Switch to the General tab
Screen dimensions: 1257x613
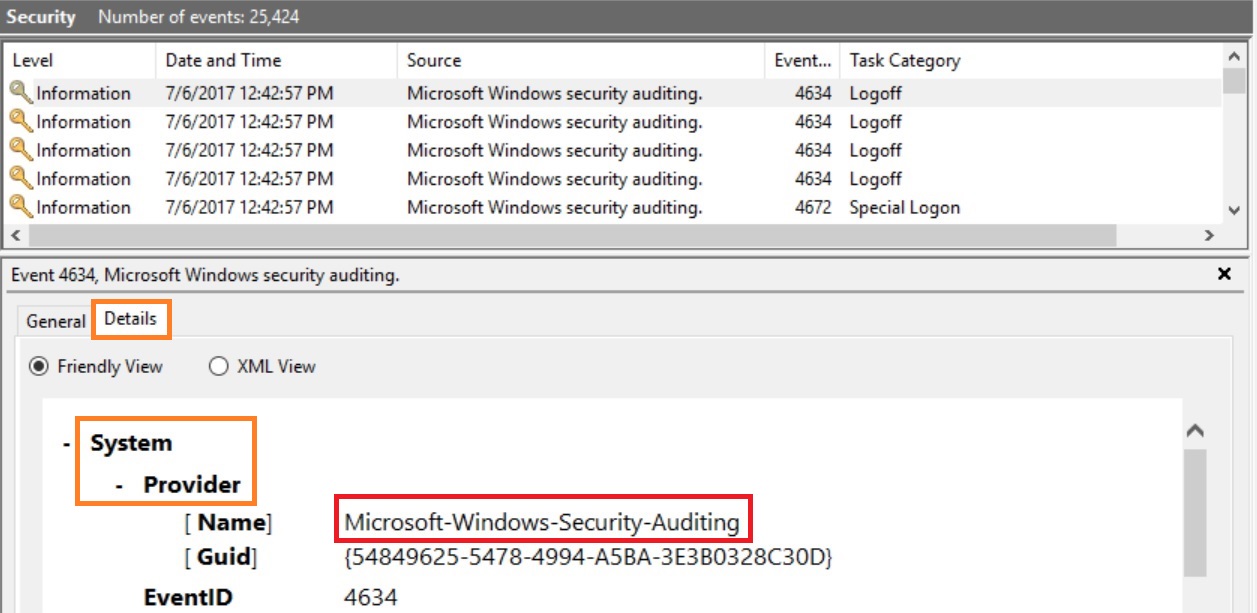[55, 321]
